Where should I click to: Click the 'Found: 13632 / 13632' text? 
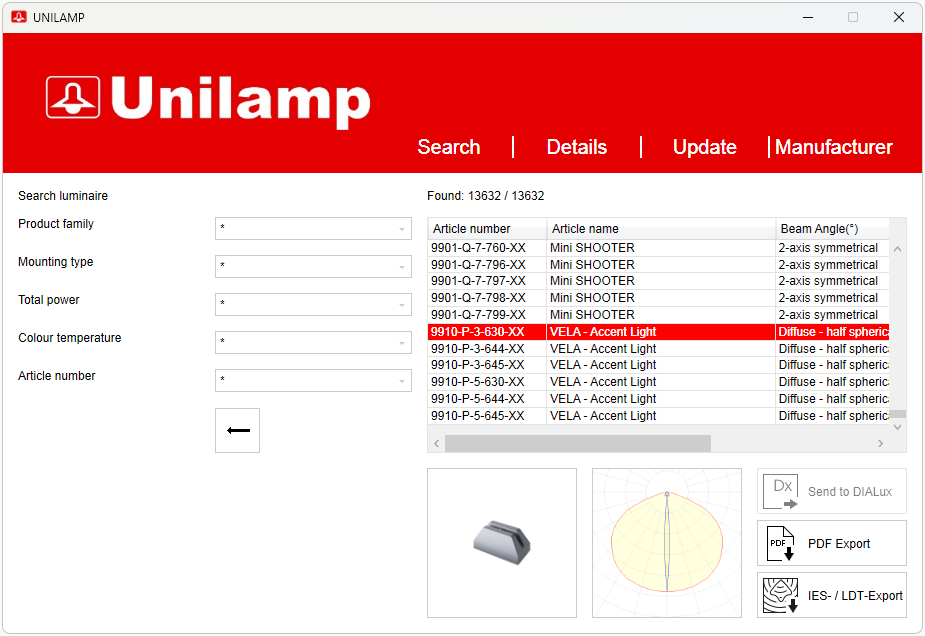pyautogui.click(x=486, y=196)
